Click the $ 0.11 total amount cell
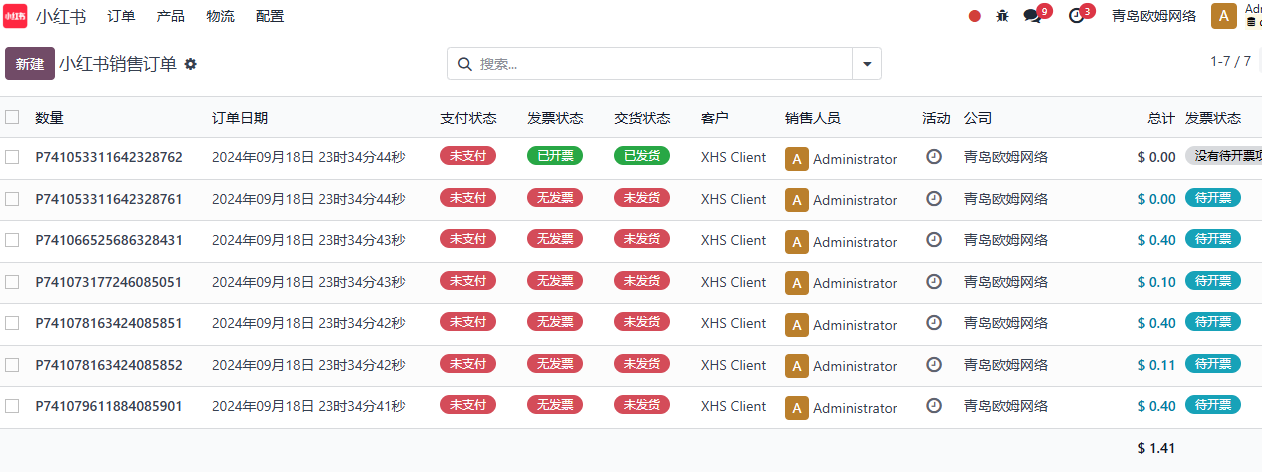Screen dimensions: 1262x472 [x=1157, y=365]
